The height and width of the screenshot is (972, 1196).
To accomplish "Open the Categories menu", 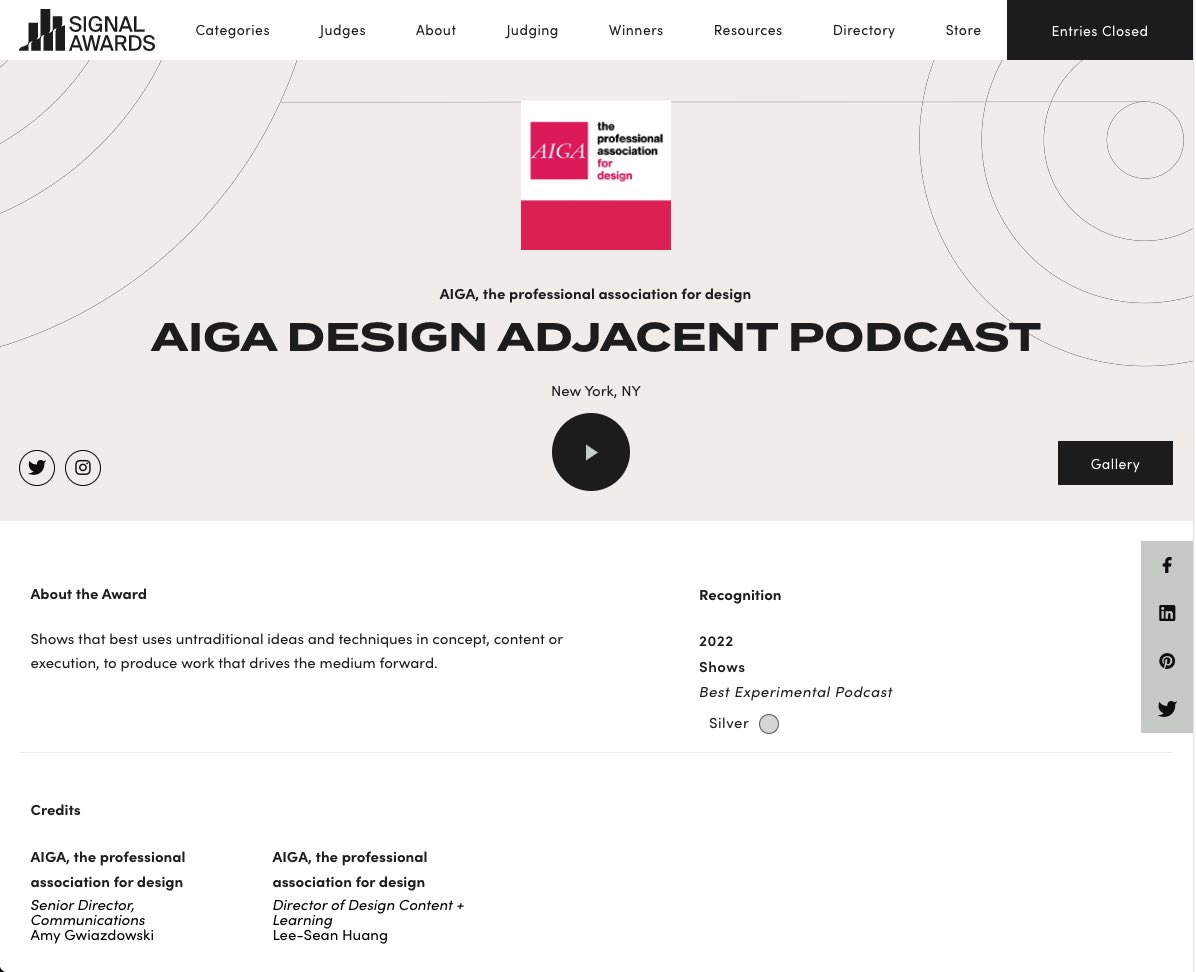I will (233, 31).
